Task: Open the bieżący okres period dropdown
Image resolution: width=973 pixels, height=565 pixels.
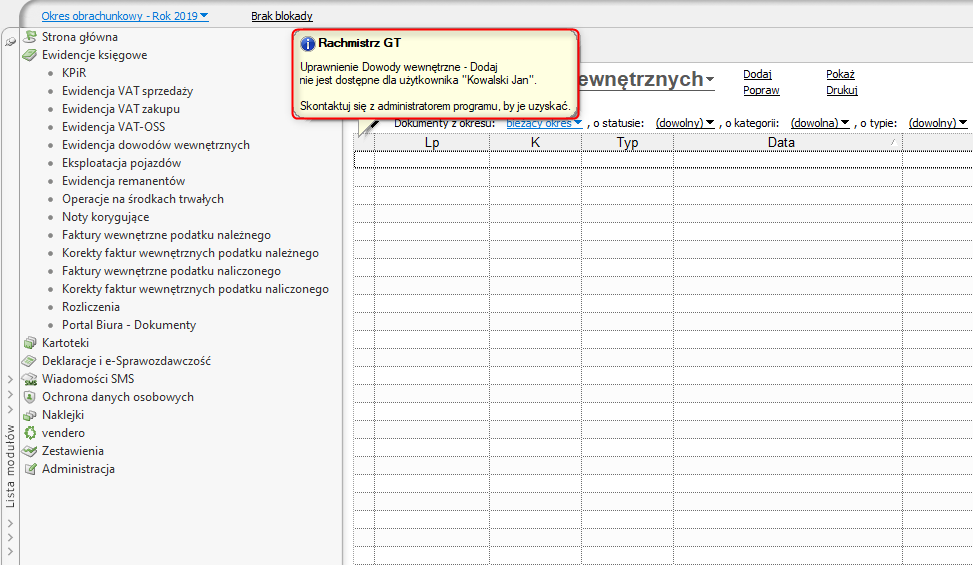Action: pyautogui.click(x=544, y=123)
